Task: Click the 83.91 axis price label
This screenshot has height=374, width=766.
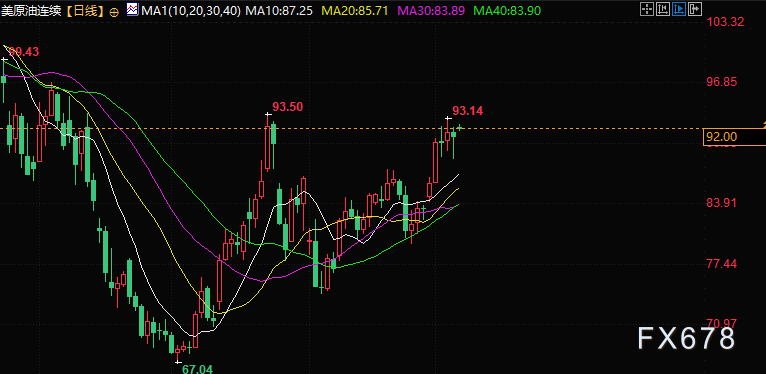Action: coord(722,203)
